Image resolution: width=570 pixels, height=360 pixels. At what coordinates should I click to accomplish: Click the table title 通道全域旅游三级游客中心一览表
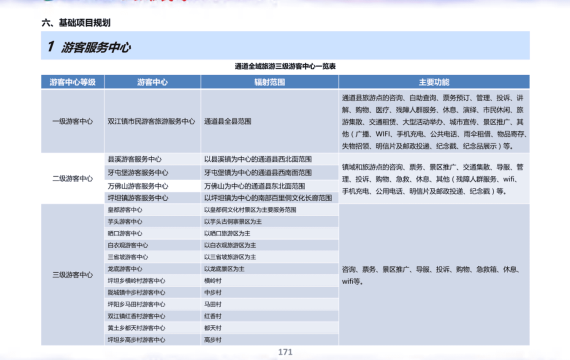click(x=285, y=66)
